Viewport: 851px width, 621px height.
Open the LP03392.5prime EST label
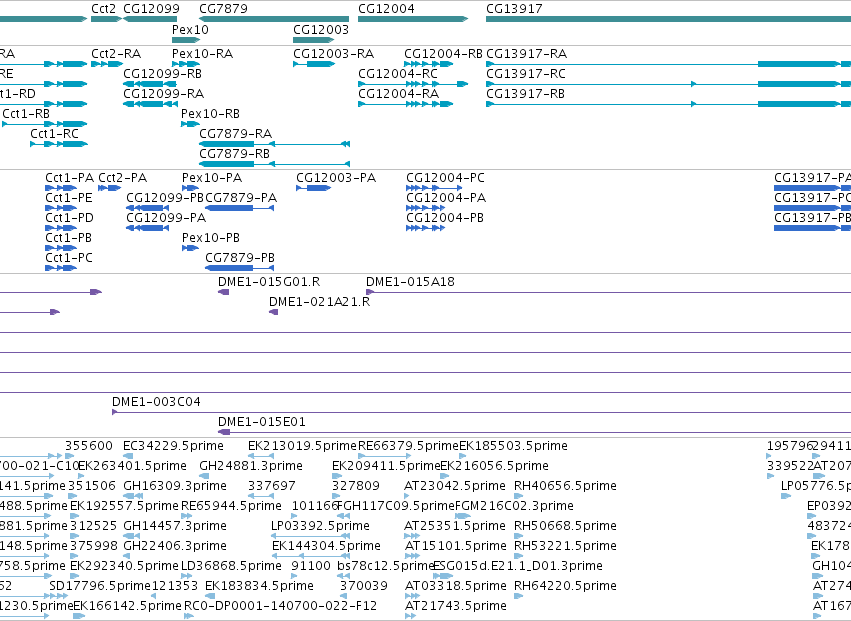[x=320, y=527]
